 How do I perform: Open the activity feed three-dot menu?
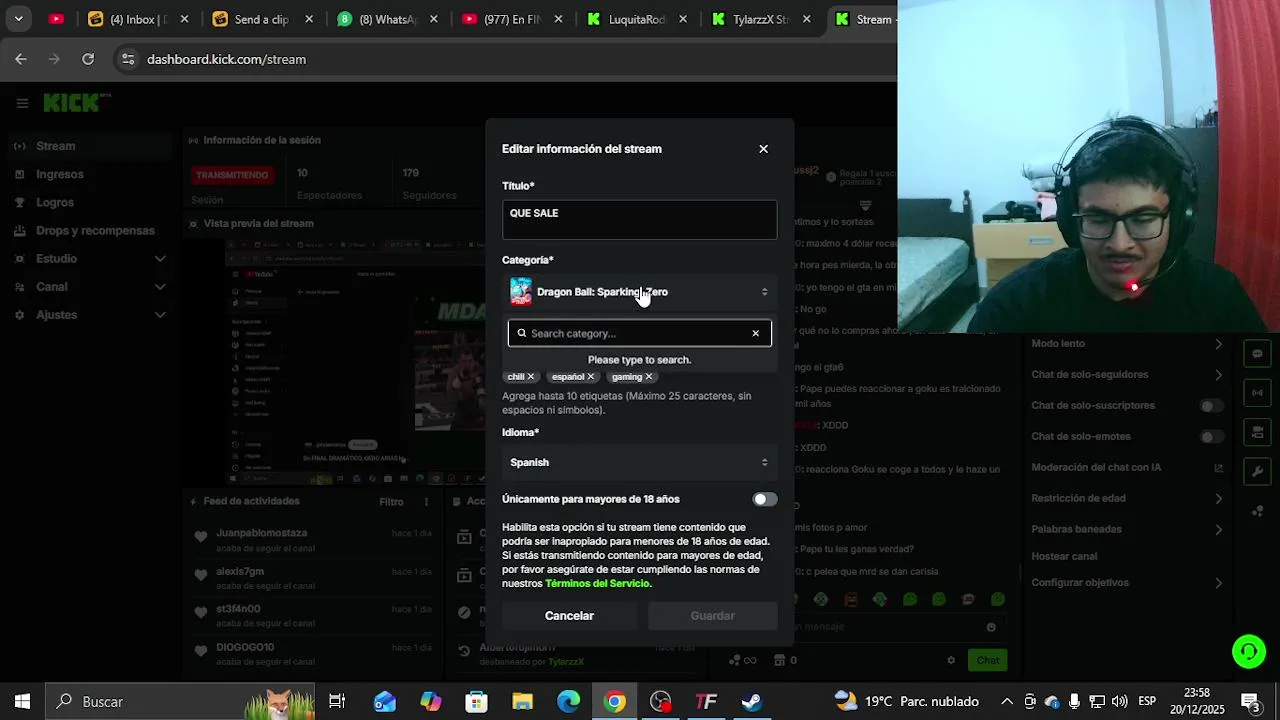pyautogui.click(x=426, y=502)
